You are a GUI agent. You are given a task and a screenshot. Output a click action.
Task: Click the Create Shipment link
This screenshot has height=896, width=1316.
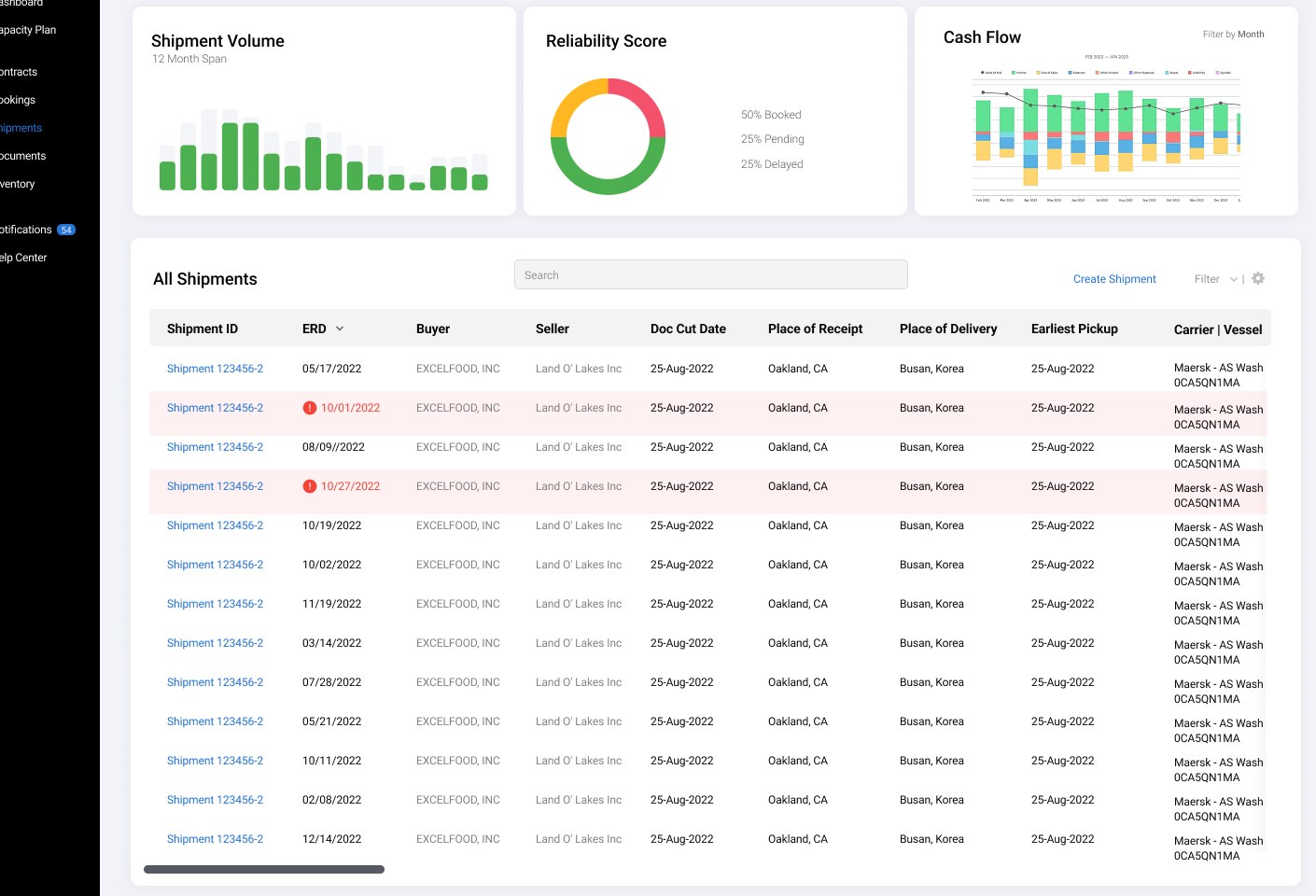[1114, 279]
